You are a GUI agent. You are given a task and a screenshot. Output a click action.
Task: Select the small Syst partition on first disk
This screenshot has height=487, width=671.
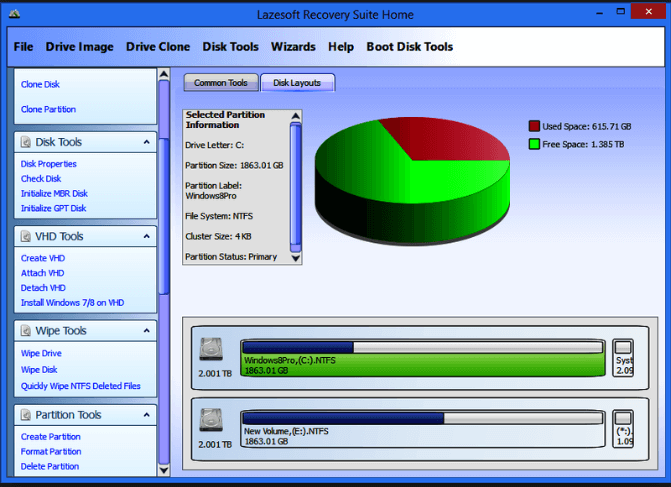click(623, 358)
